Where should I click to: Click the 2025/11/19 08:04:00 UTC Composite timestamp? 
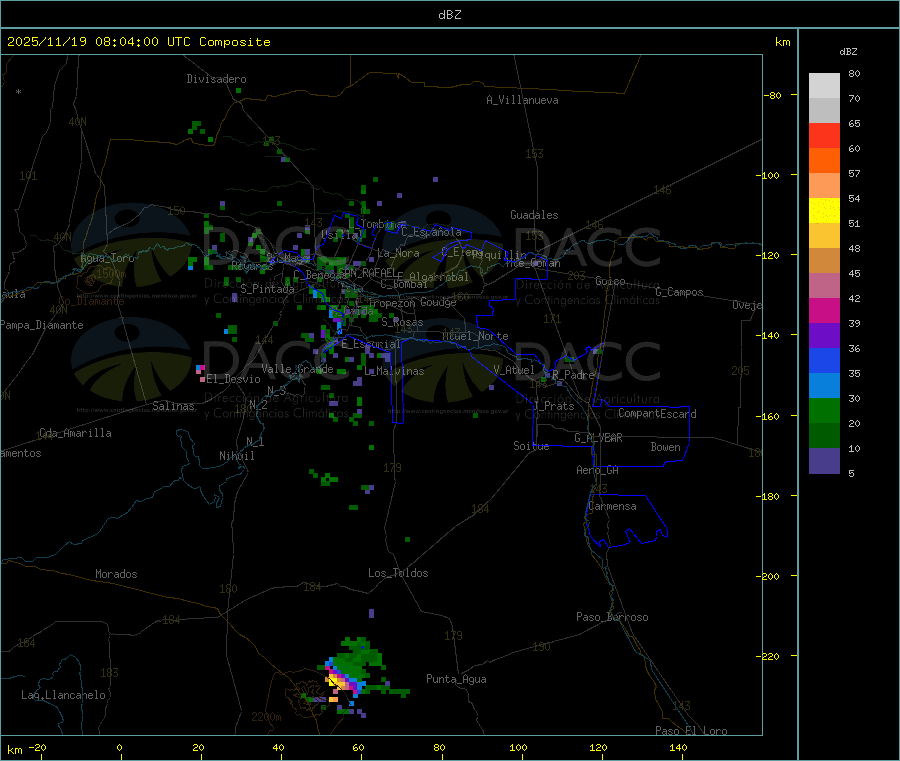pyautogui.click(x=138, y=42)
